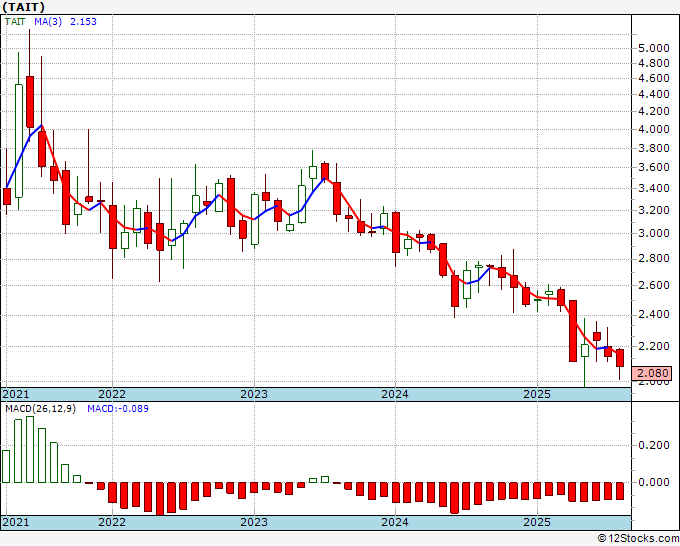Click the 0.200 MACD axis label
Viewport: 680px width, 546px height.
click(653, 444)
